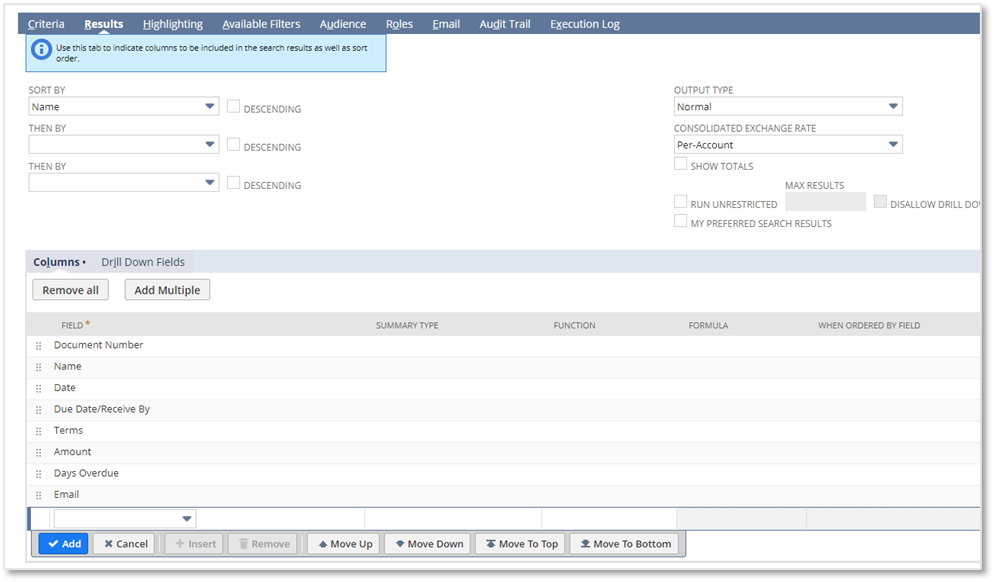The image size is (995, 582).
Task: Check the Show Totals option
Action: pyautogui.click(x=680, y=163)
